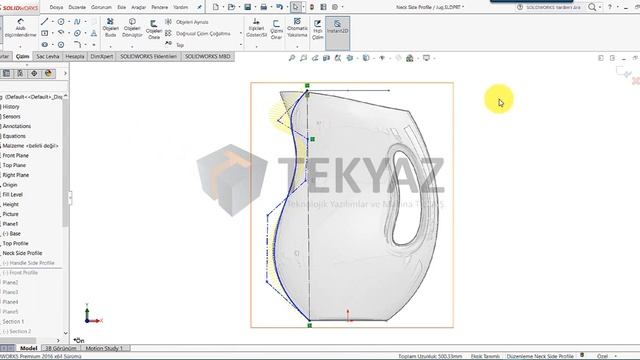Click Section View icon in view toolbar
640x360 pixels.
tap(326, 58)
